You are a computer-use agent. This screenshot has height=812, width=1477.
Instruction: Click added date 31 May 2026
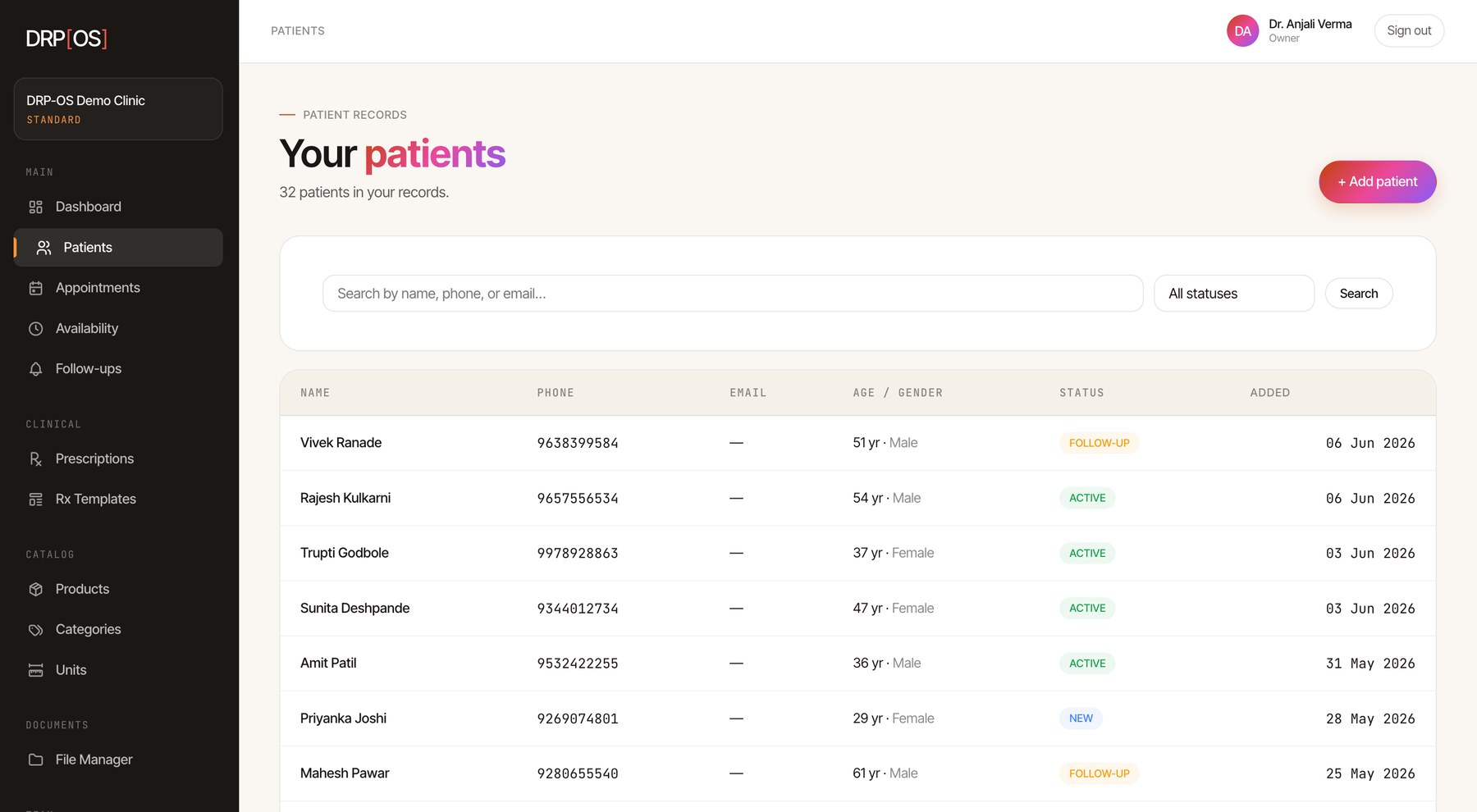tap(1370, 664)
